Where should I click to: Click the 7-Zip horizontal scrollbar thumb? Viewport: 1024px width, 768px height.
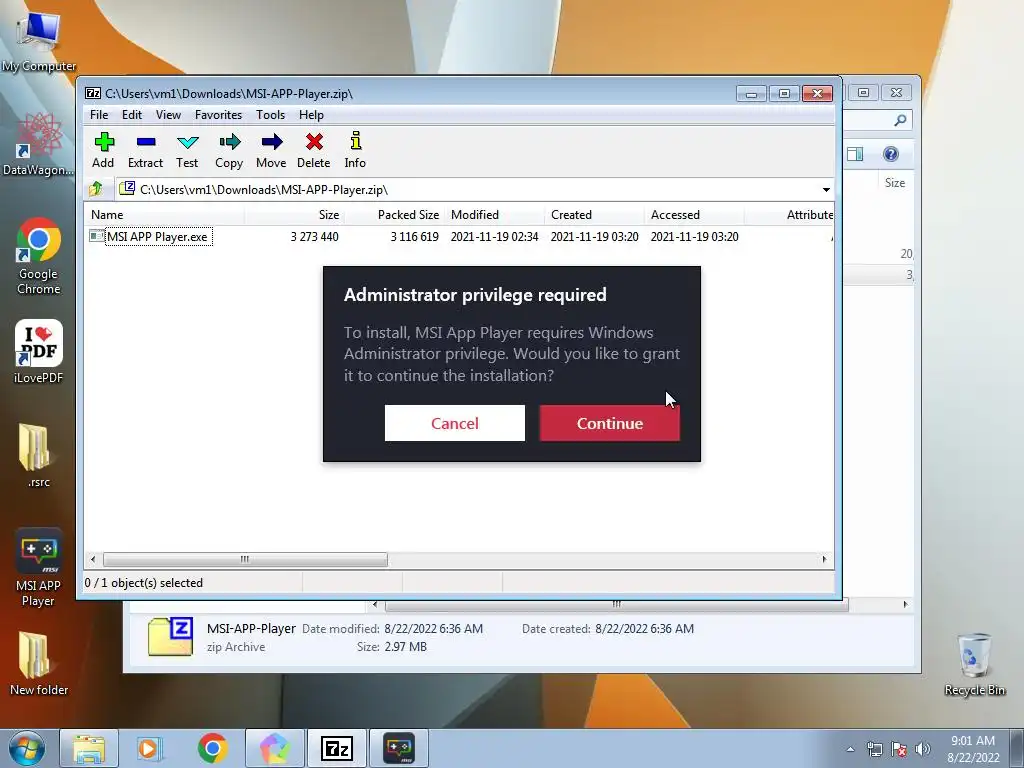[x=245, y=559]
